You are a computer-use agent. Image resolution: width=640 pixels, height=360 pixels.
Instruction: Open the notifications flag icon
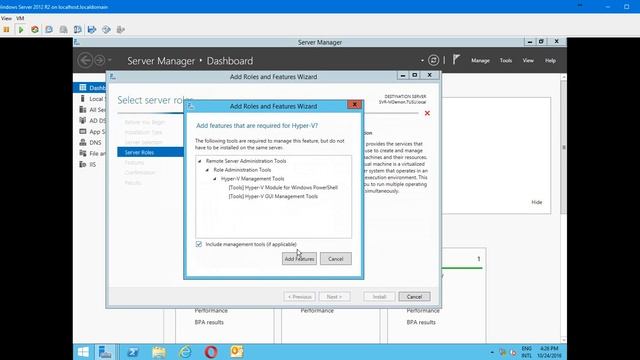456,60
